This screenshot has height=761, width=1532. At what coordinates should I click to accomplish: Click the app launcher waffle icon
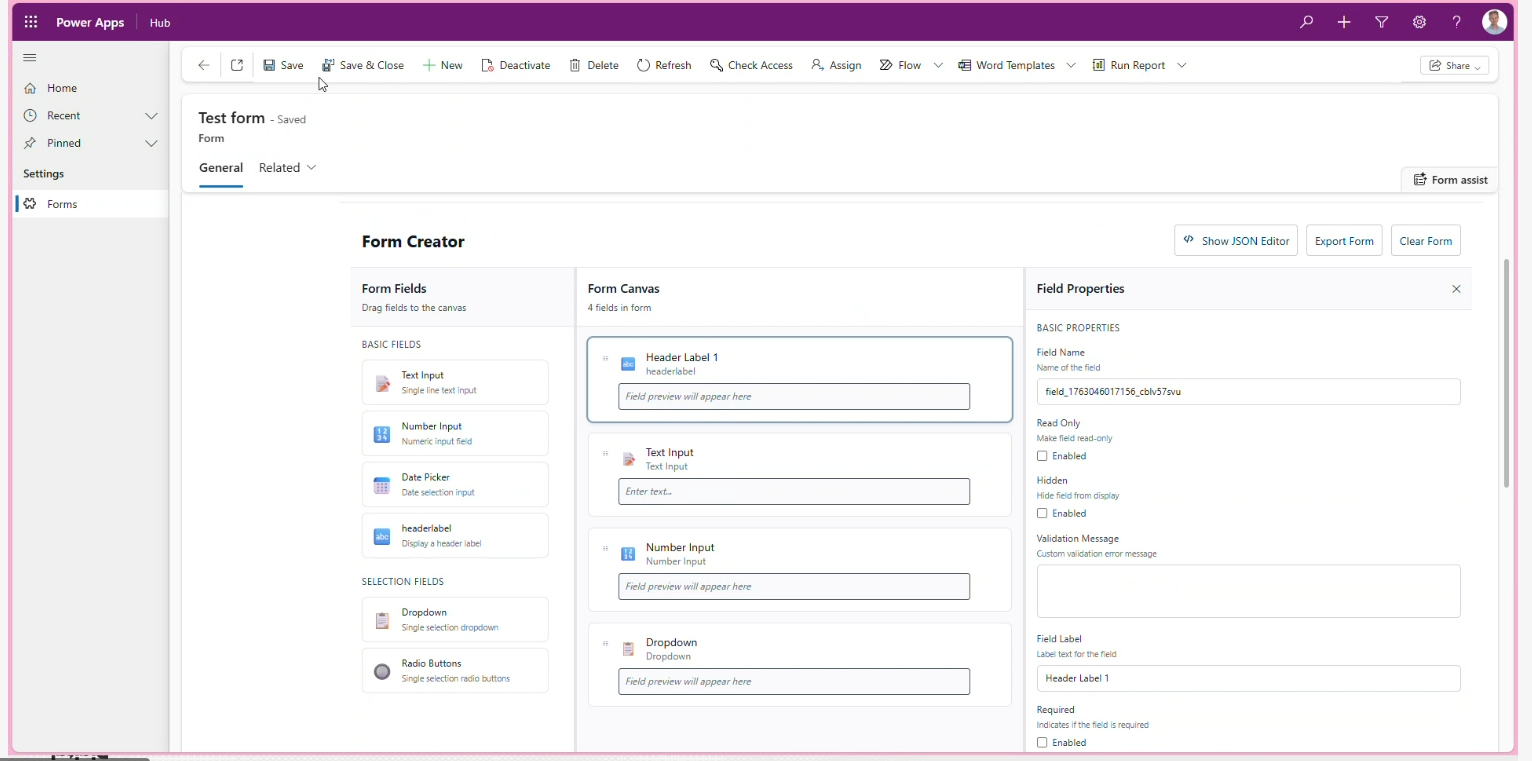[x=31, y=22]
